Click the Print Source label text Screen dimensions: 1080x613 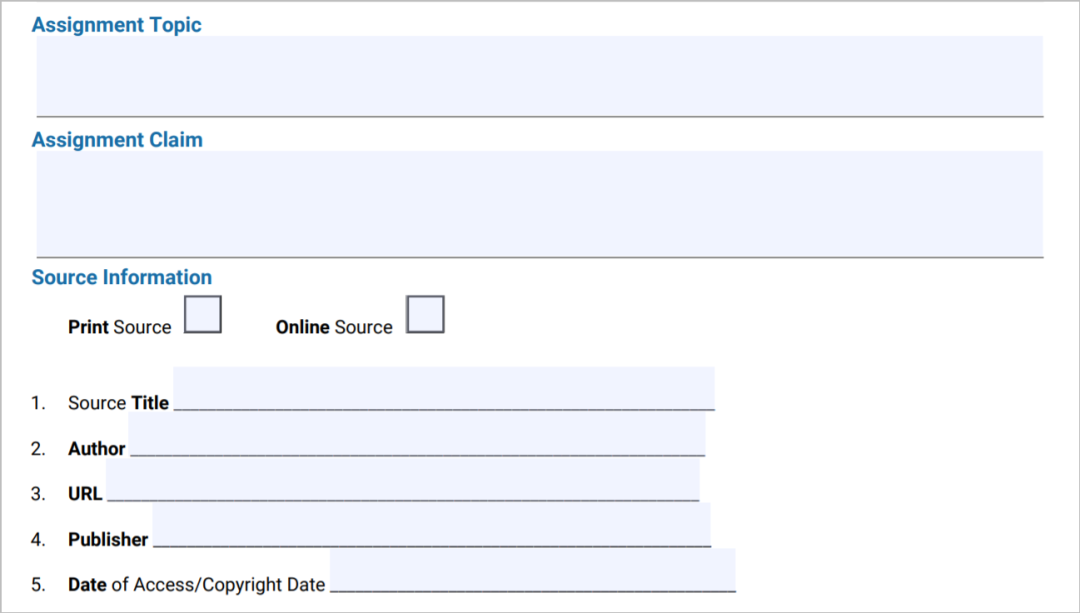[x=119, y=327]
